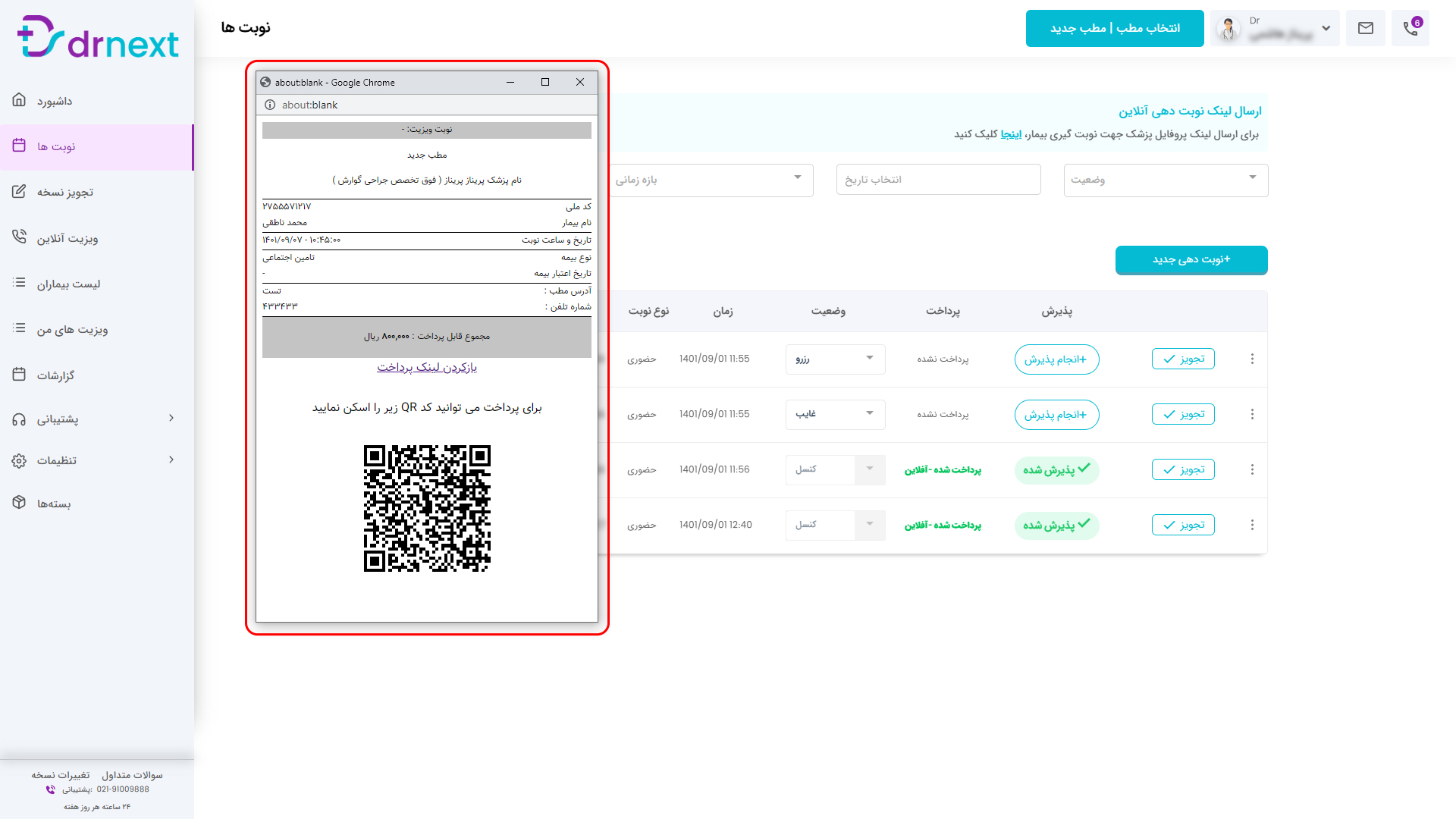
Task: Click the زمان column header
Action: tap(723, 311)
